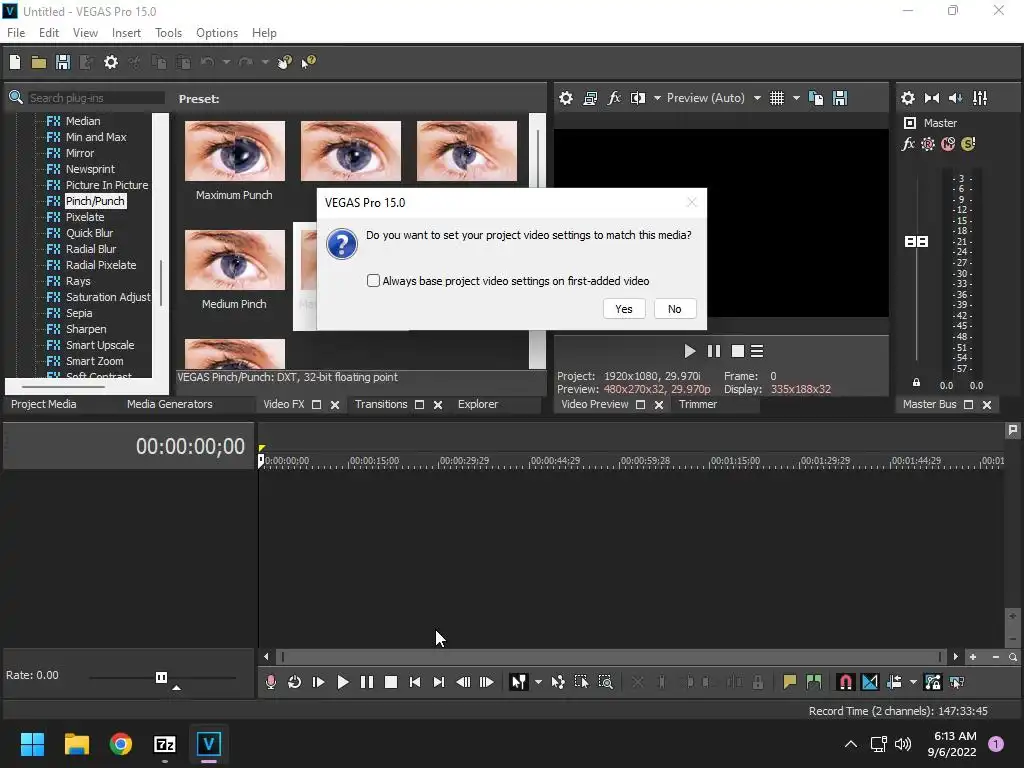This screenshot has height=768, width=1024.
Task: Expand the Preview (Auto) quality dropdown
Action: (757, 98)
